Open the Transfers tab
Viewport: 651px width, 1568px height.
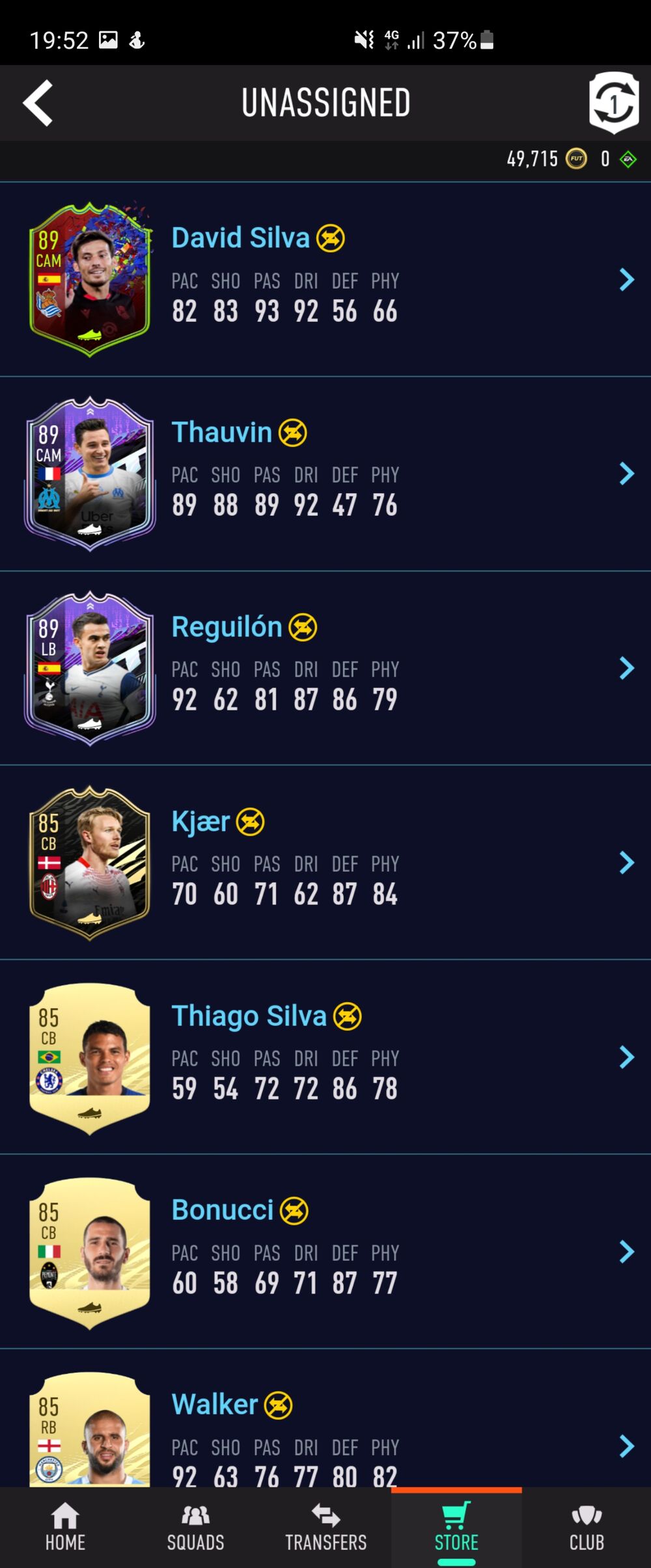pyautogui.click(x=325, y=1527)
